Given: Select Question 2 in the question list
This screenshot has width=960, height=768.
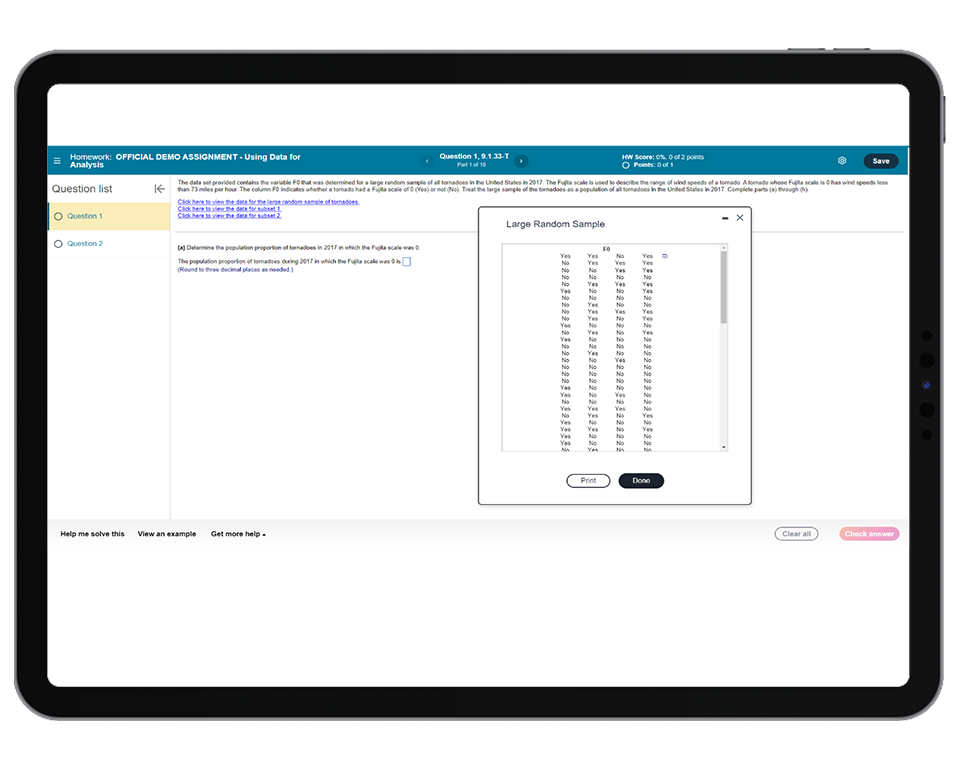Looking at the screenshot, I should point(84,244).
